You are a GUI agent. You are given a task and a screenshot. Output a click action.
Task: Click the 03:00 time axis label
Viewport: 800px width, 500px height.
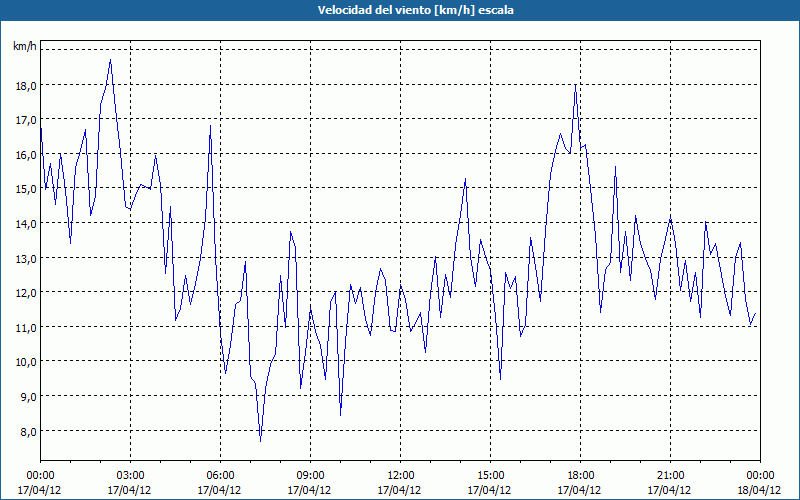coord(131,476)
